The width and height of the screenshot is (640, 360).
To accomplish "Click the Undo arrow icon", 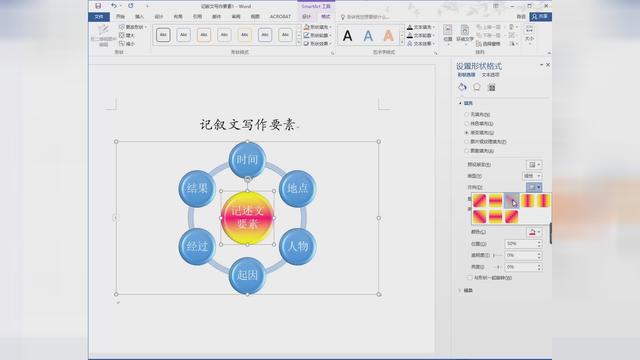I will click(x=113, y=6).
